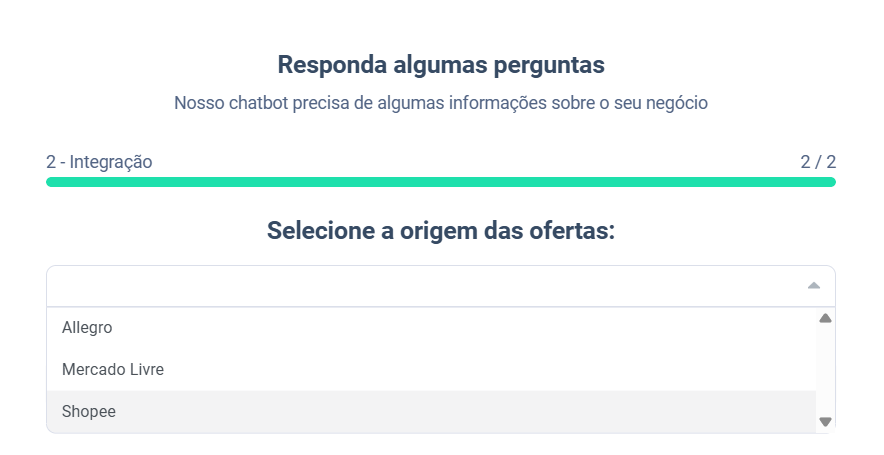Choose the Mercado Livre option
Image resolution: width=884 pixels, height=455 pixels.
pyautogui.click(x=113, y=369)
